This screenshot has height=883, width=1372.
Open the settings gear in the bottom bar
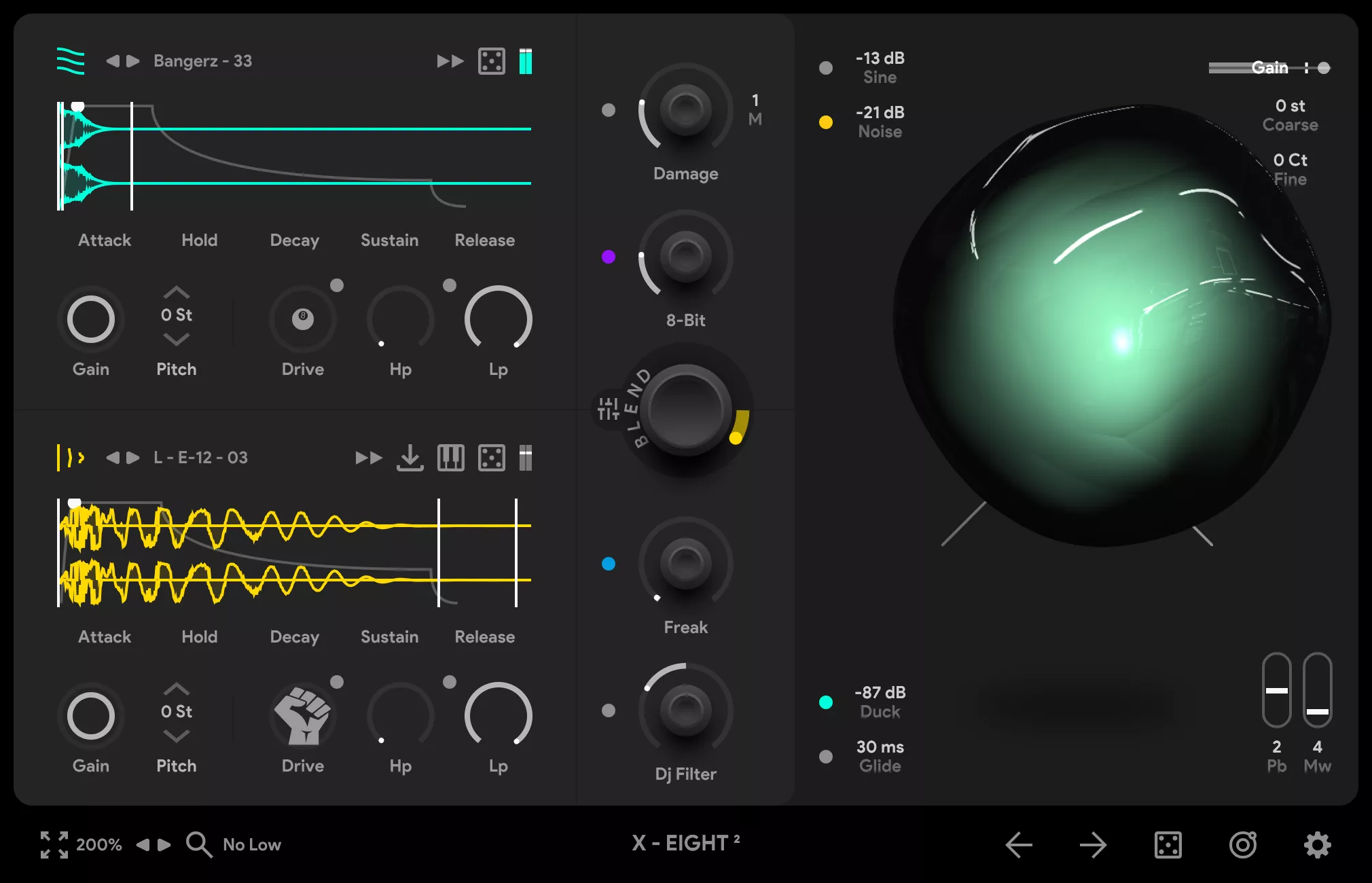[x=1316, y=844]
